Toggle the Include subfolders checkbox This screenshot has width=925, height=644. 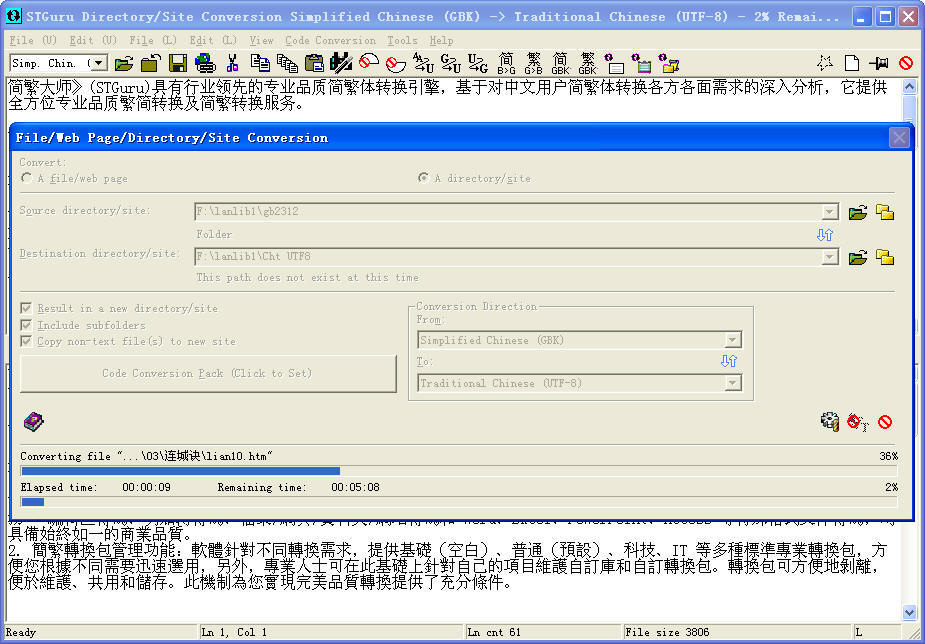pos(25,323)
